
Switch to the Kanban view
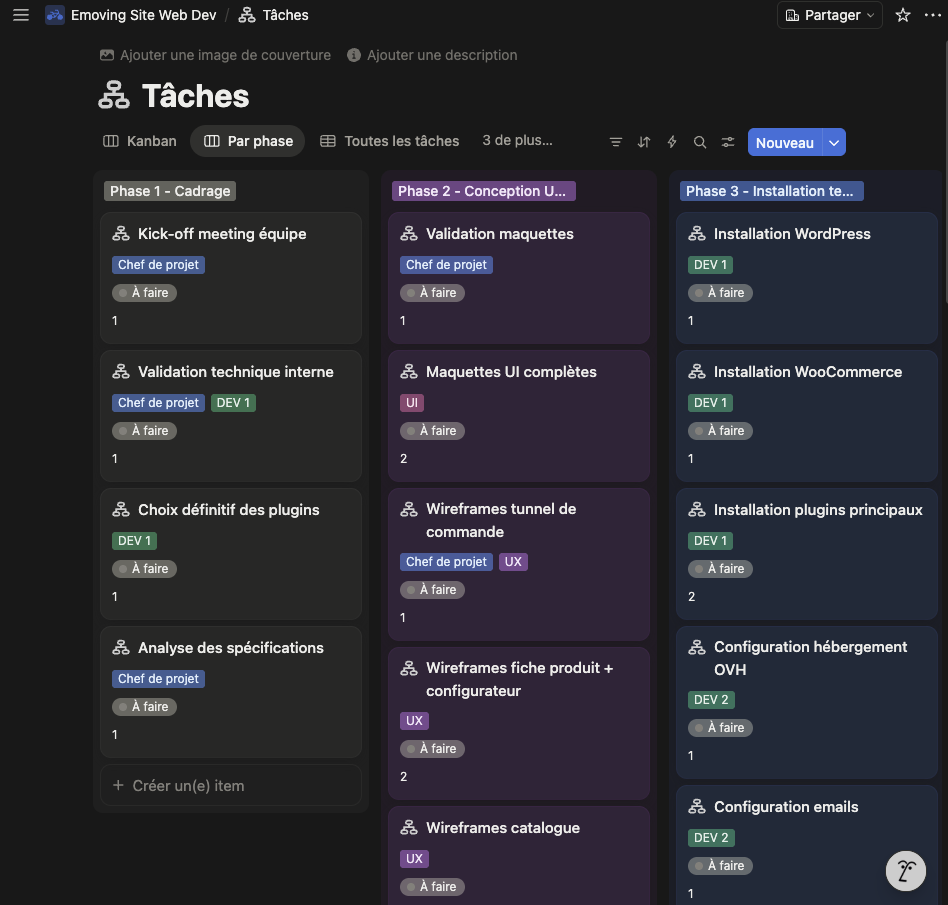pos(139,140)
